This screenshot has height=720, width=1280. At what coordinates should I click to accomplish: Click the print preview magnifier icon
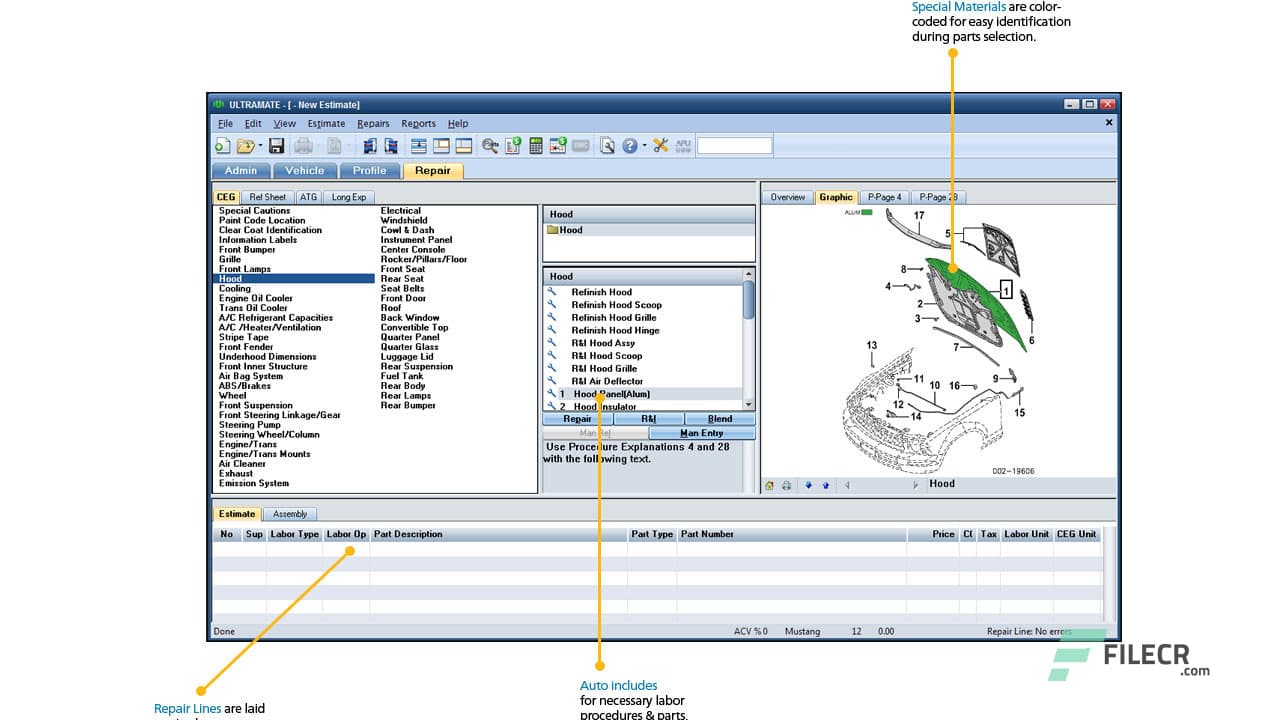pyautogui.click(x=607, y=146)
